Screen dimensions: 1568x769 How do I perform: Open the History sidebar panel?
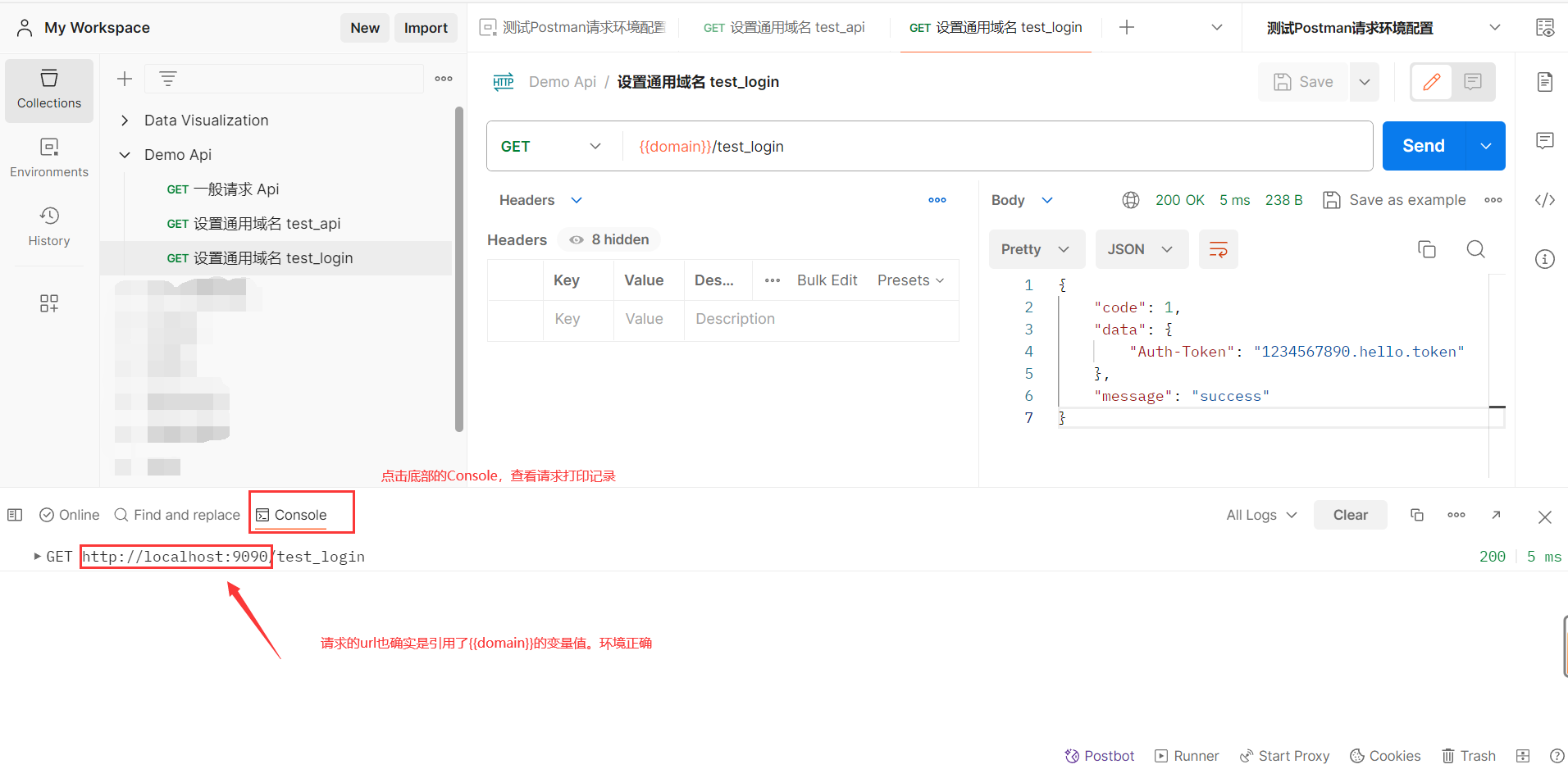point(49,227)
